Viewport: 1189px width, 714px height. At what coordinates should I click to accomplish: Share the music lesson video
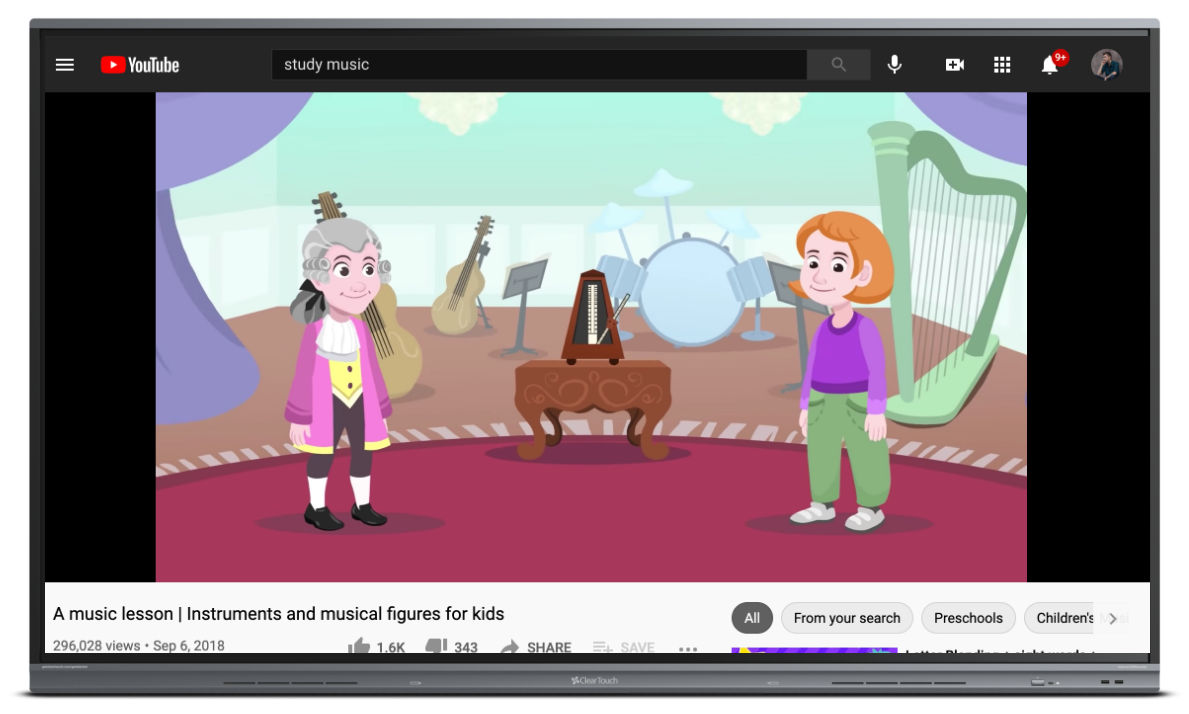536,647
